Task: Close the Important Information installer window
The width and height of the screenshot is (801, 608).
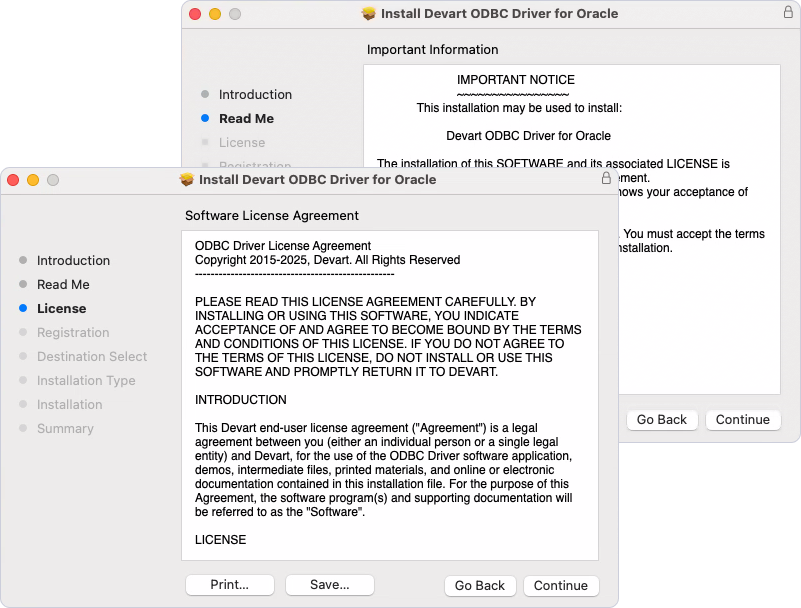Action: [196, 14]
